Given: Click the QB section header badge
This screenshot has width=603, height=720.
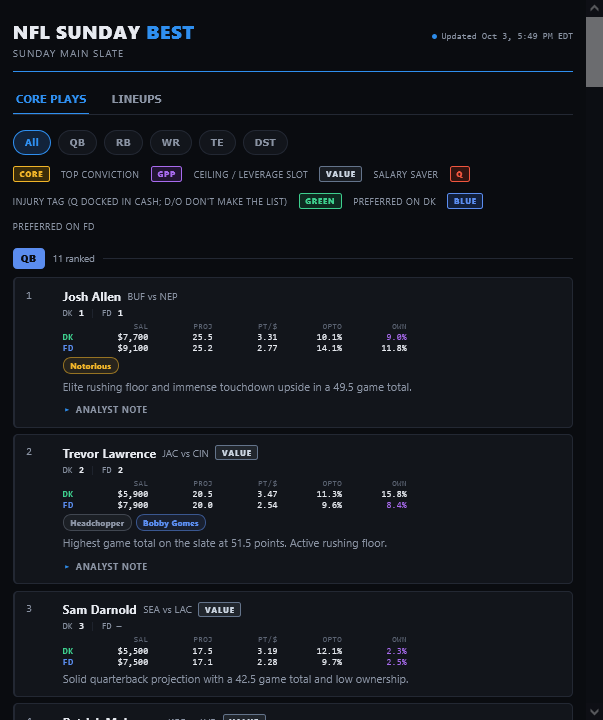Looking at the screenshot, I should 29,259.
